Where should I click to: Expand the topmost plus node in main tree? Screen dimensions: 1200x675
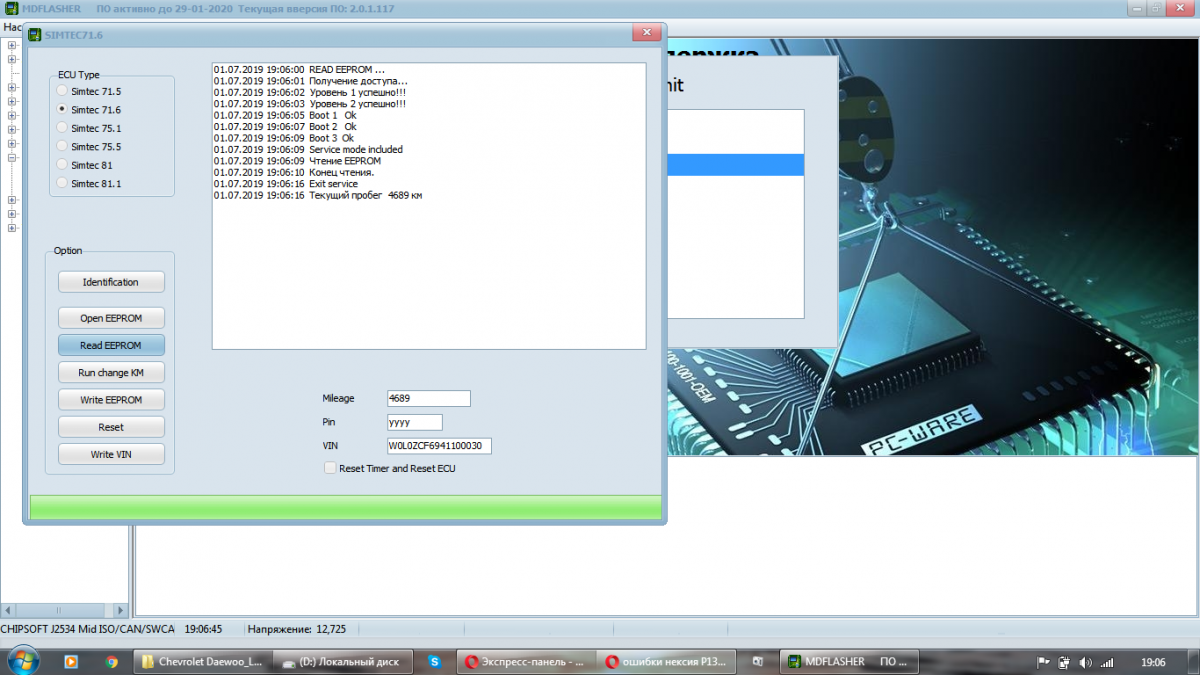(12, 45)
